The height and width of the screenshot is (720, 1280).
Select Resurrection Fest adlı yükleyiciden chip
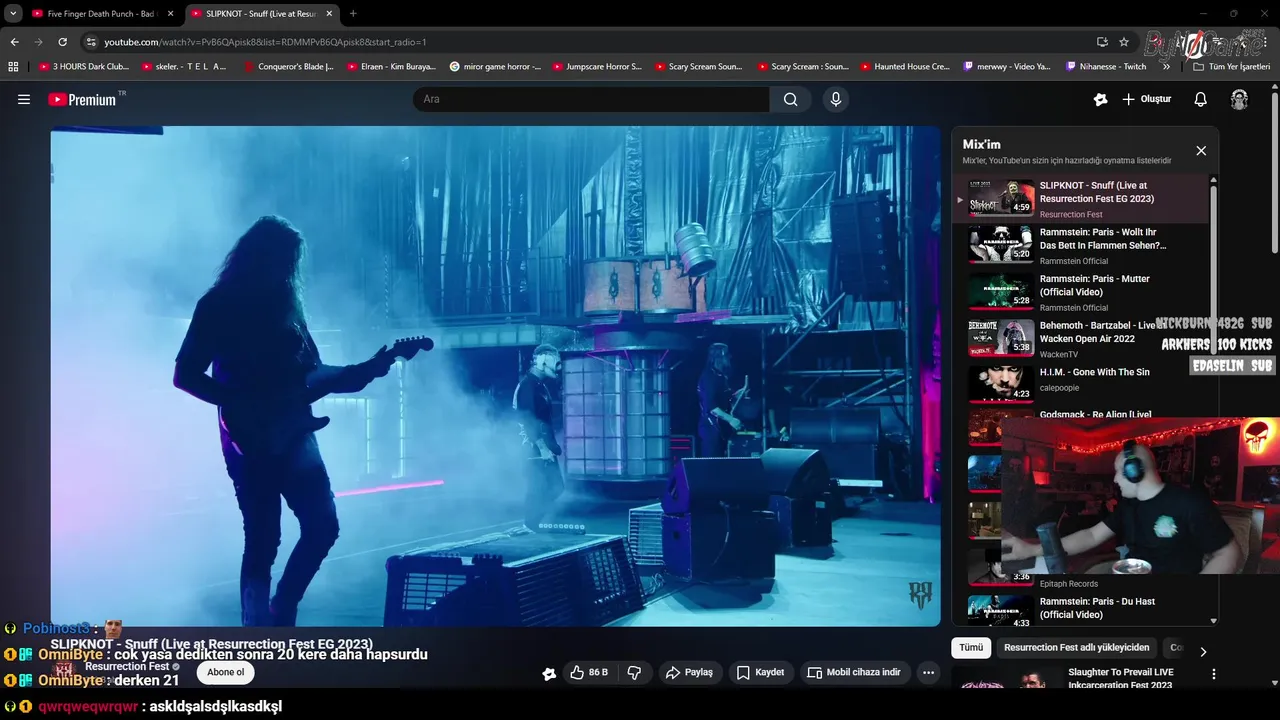click(1077, 647)
